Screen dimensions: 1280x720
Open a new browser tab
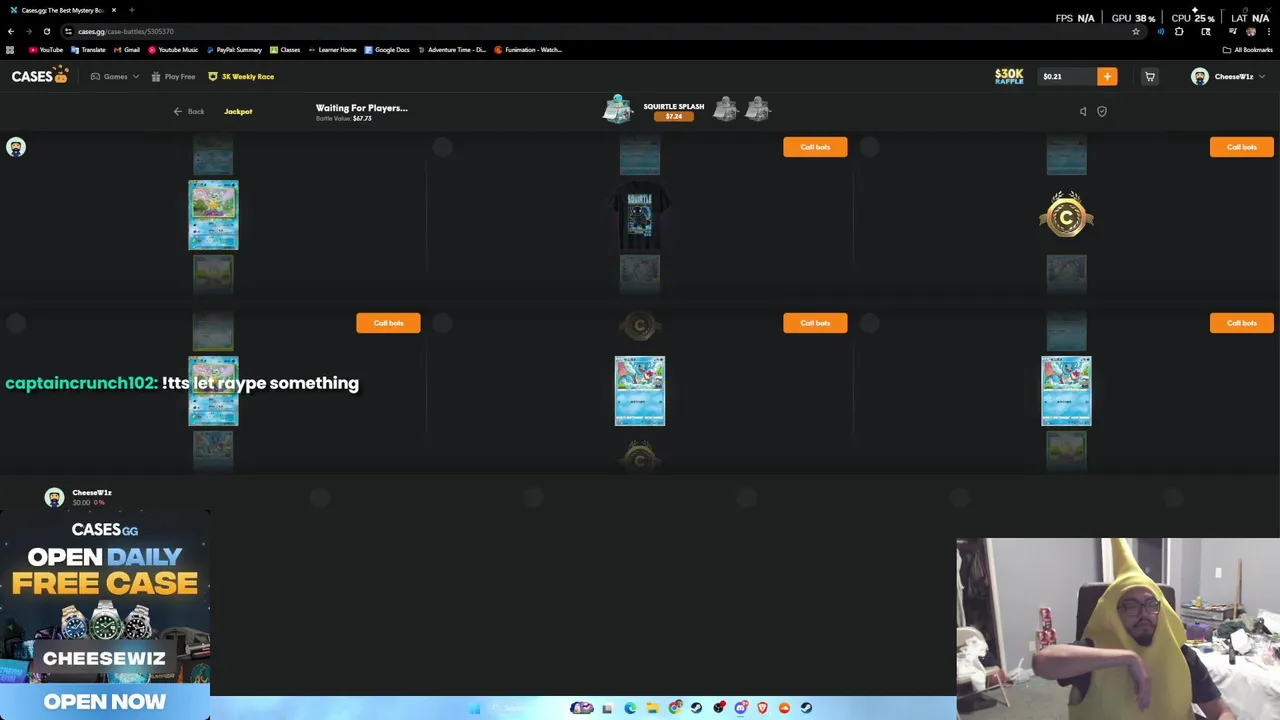tap(132, 10)
